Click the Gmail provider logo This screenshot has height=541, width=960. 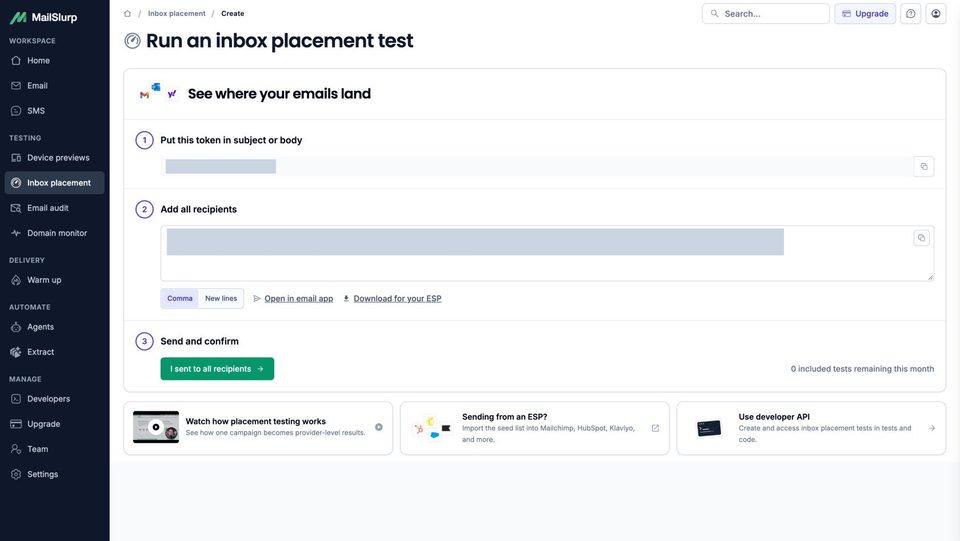pyautogui.click(x=144, y=95)
